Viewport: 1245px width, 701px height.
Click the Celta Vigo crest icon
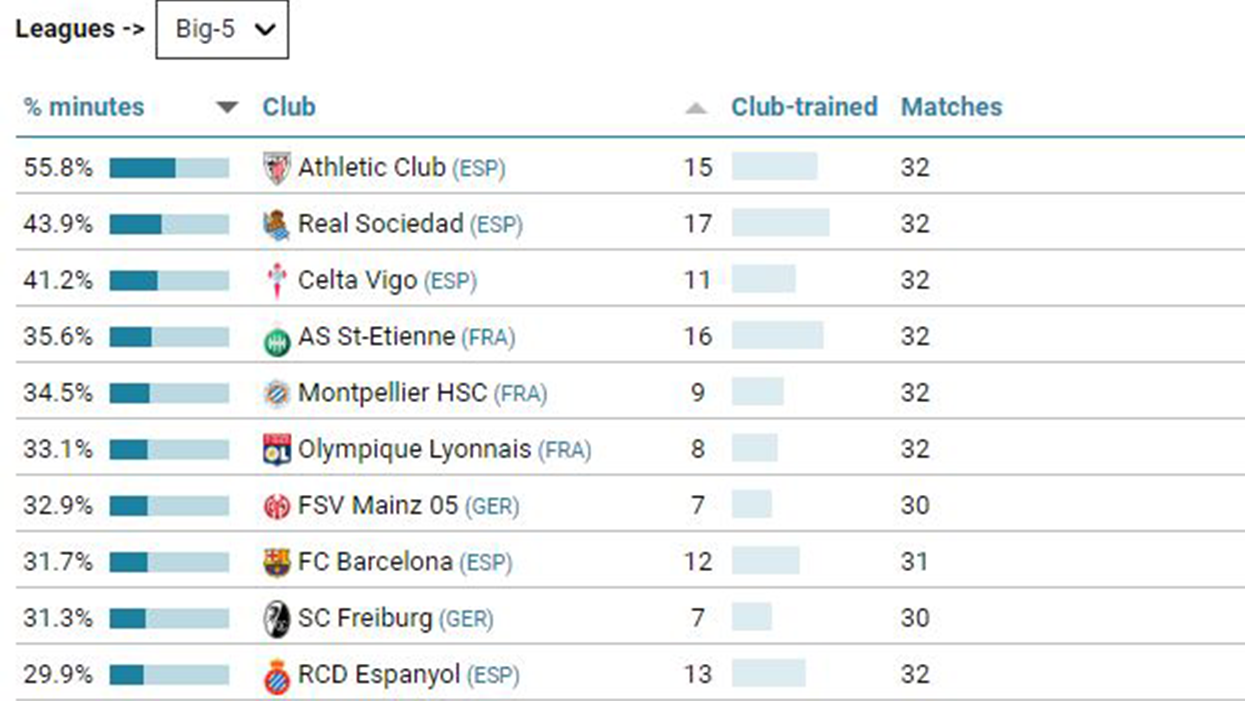coord(276,281)
